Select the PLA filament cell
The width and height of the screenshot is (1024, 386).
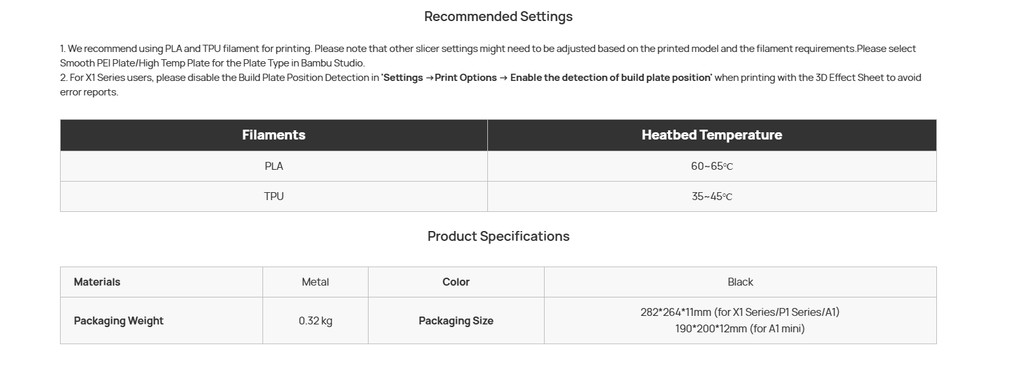pyautogui.click(x=274, y=166)
